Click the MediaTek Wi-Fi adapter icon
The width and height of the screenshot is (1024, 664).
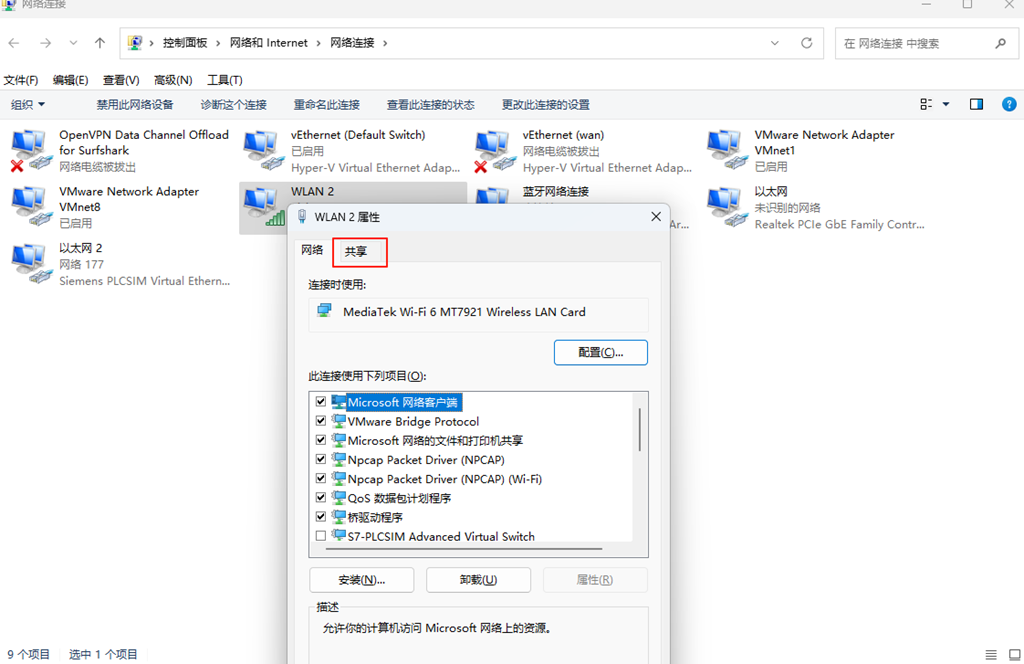325,311
